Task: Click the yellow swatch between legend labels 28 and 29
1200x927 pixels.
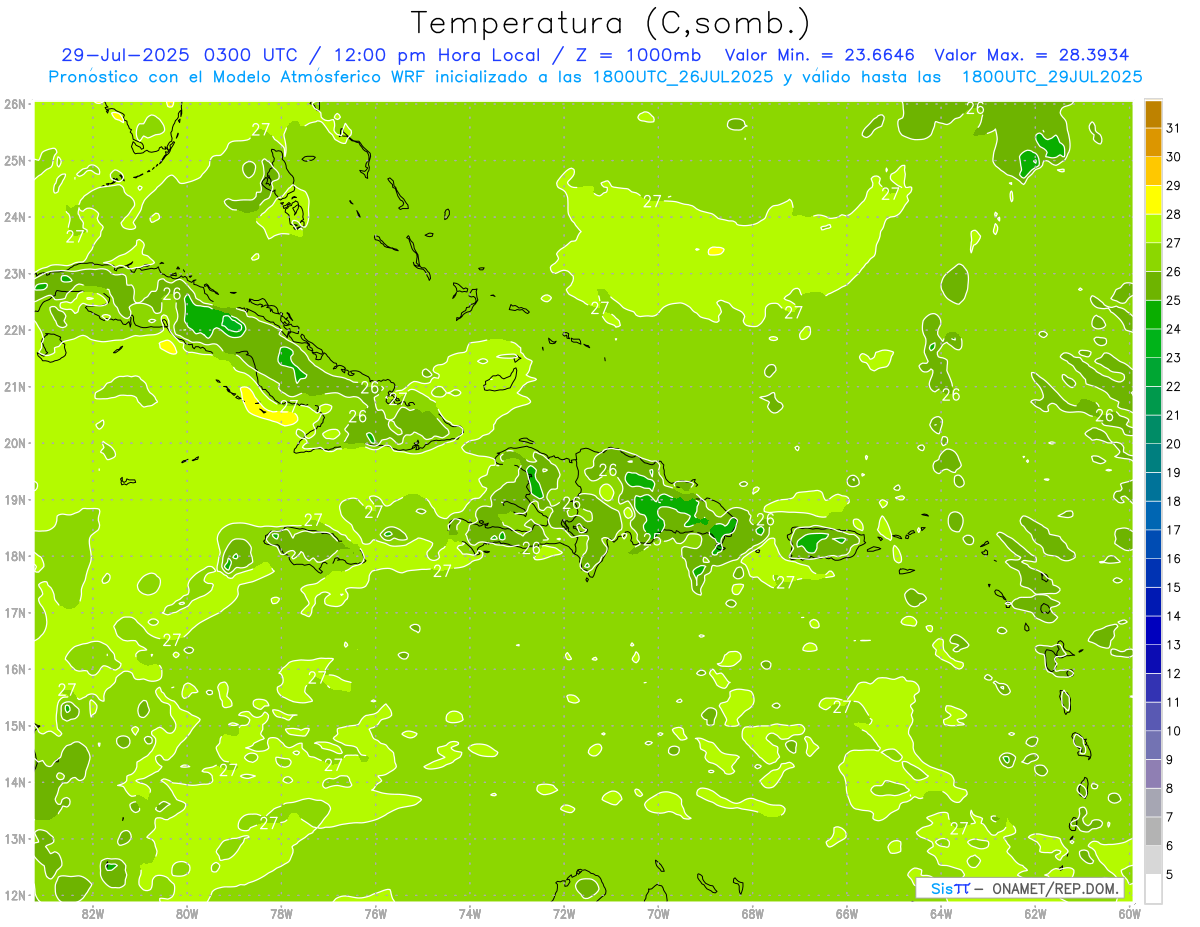Action: click(x=1153, y=200)
